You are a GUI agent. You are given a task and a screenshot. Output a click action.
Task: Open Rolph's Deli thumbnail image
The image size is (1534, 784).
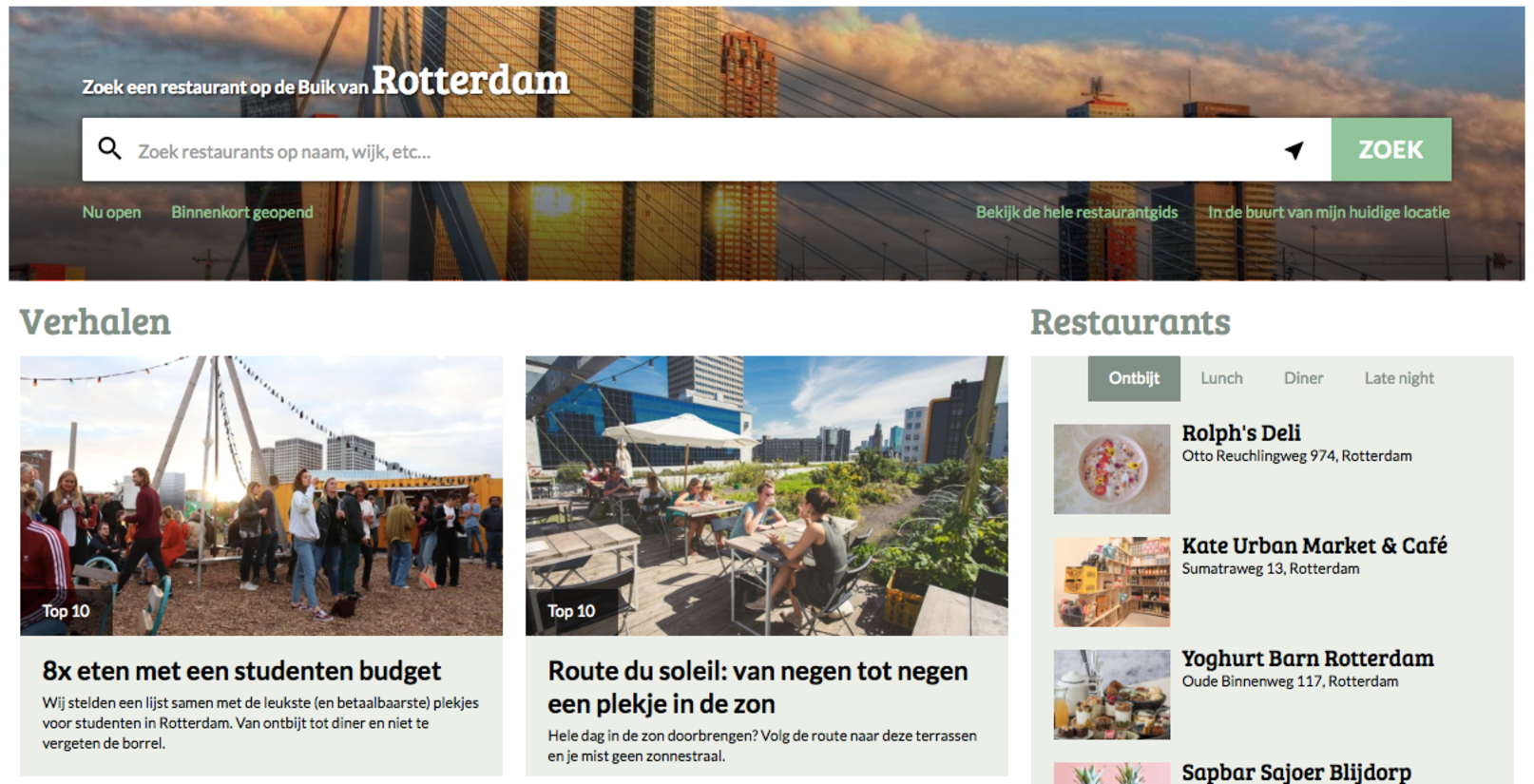pos(1112,469)
